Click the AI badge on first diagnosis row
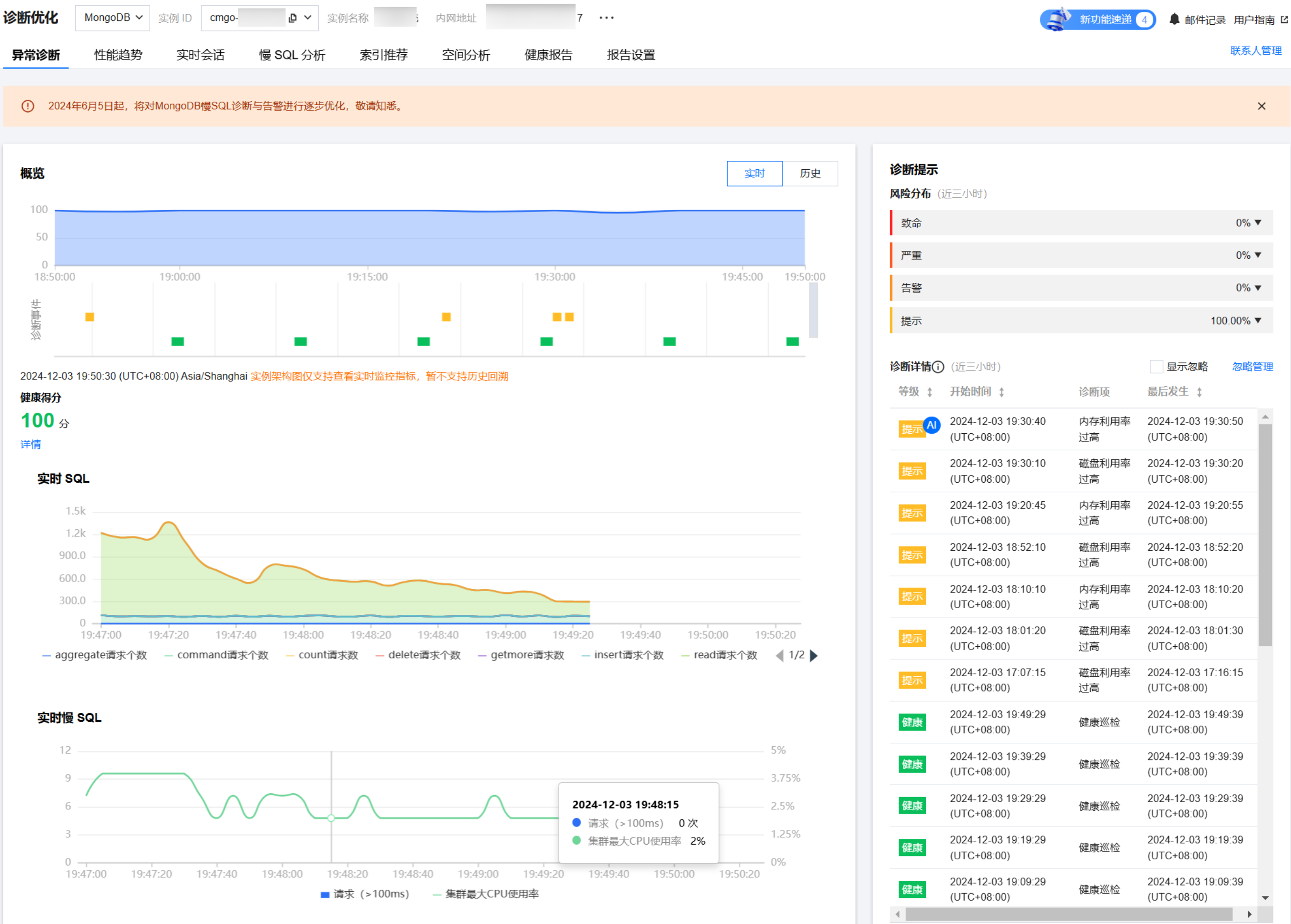The width and height of the screenshot is (1291, 924). tap(932, 425)
